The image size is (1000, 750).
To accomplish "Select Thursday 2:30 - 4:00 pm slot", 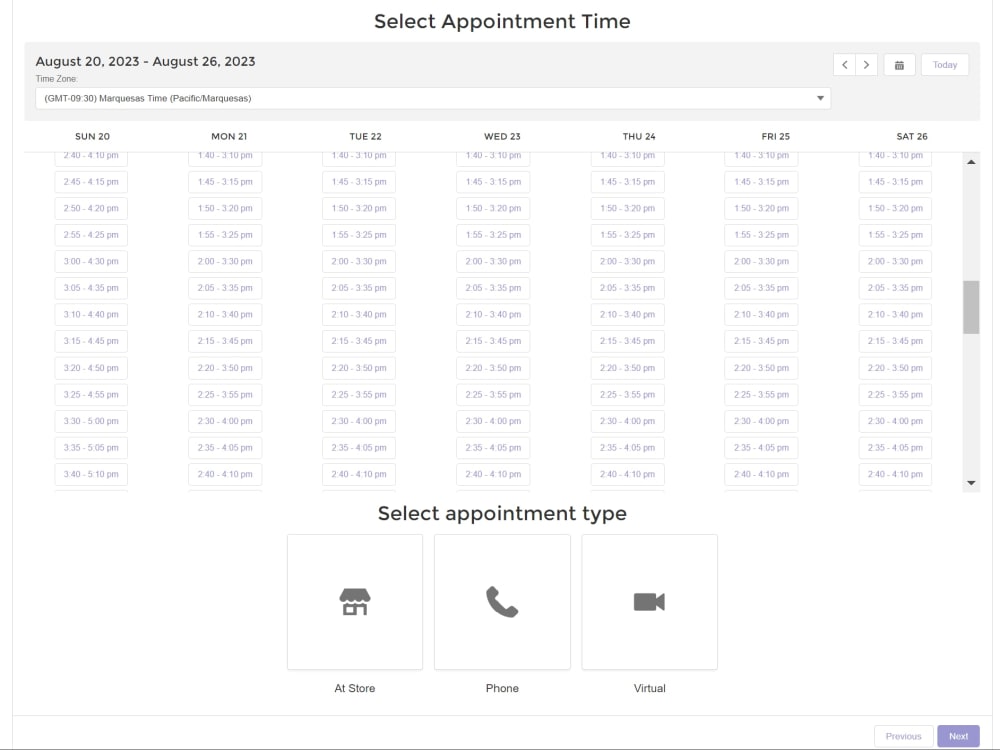I will tap(628, 421).
